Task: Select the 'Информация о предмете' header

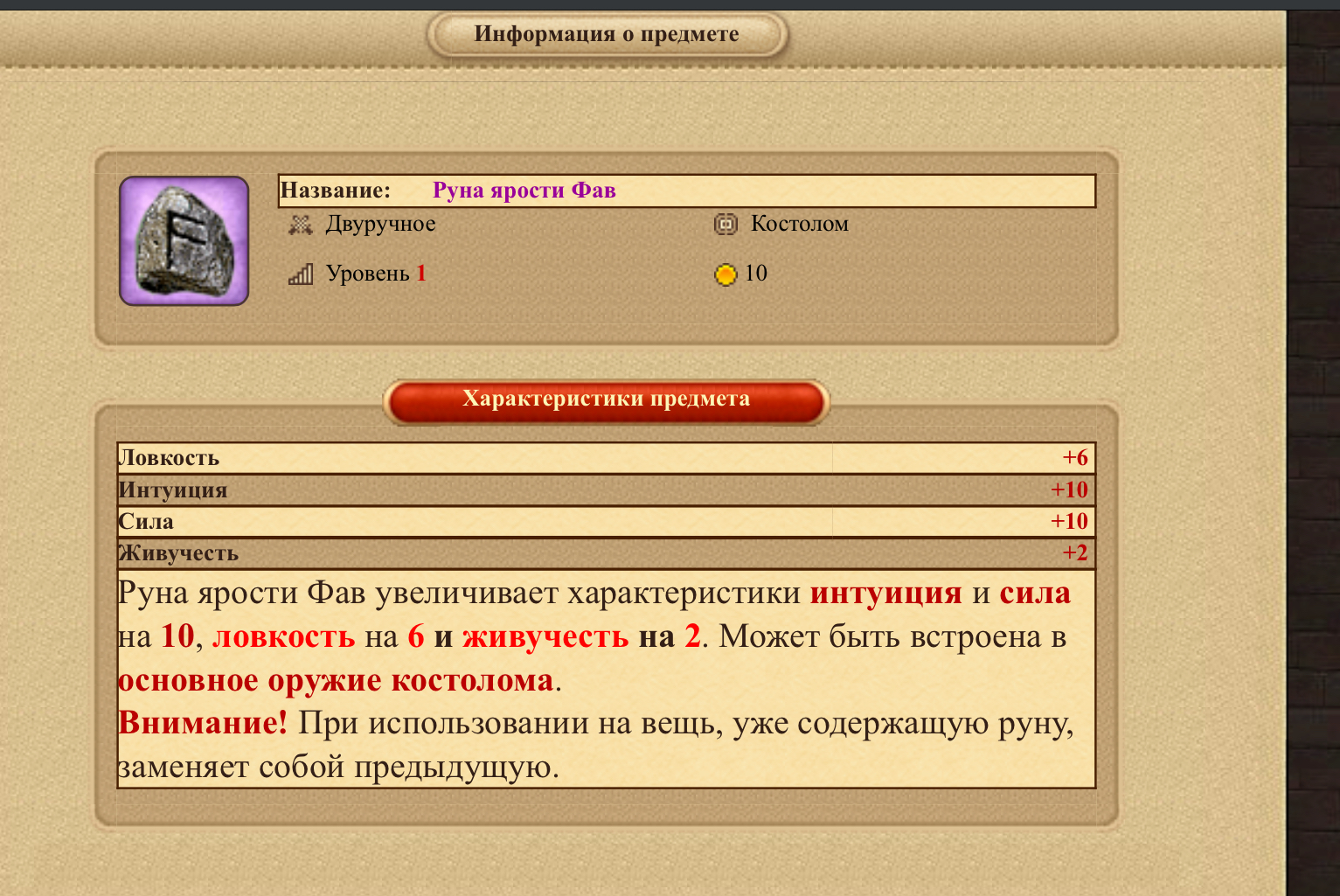Action: point(607,35)
